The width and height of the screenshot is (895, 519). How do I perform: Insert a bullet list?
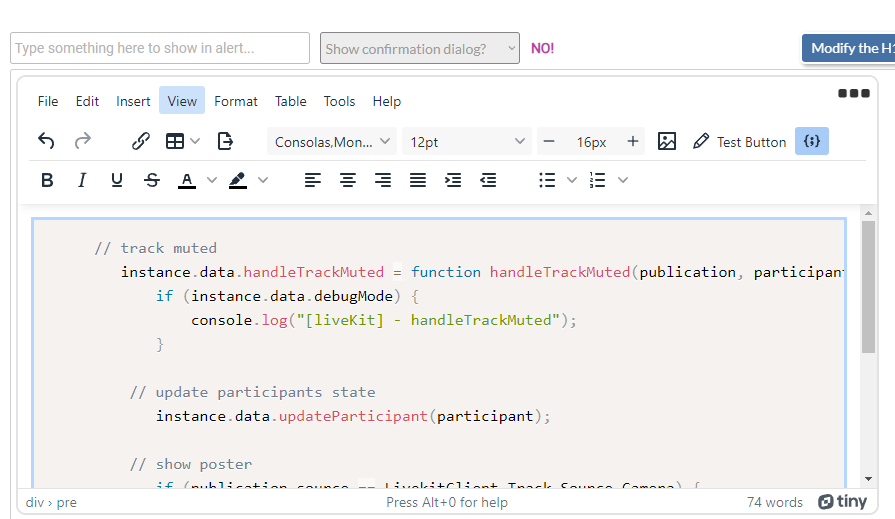547,180
